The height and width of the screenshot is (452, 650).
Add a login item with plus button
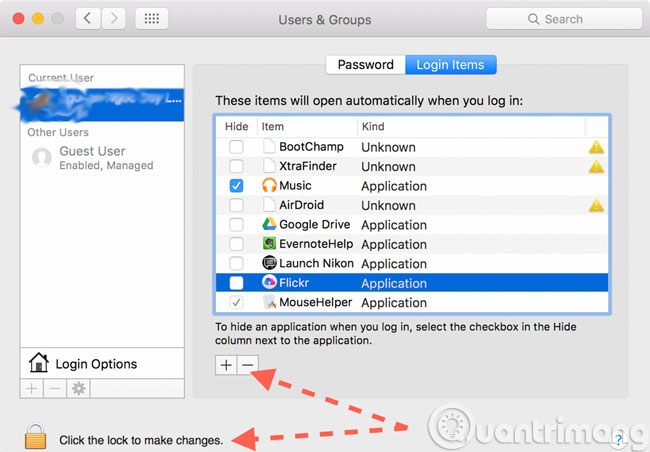tap(226, 365)
